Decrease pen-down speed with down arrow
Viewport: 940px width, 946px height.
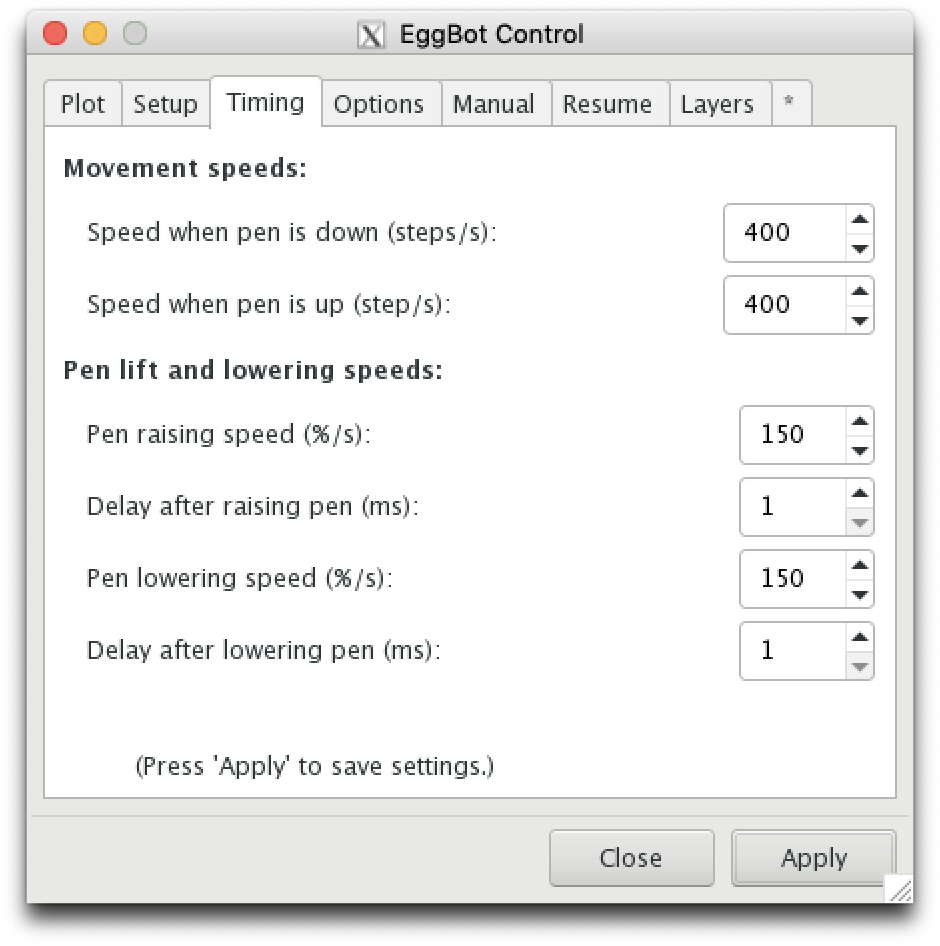860,248
